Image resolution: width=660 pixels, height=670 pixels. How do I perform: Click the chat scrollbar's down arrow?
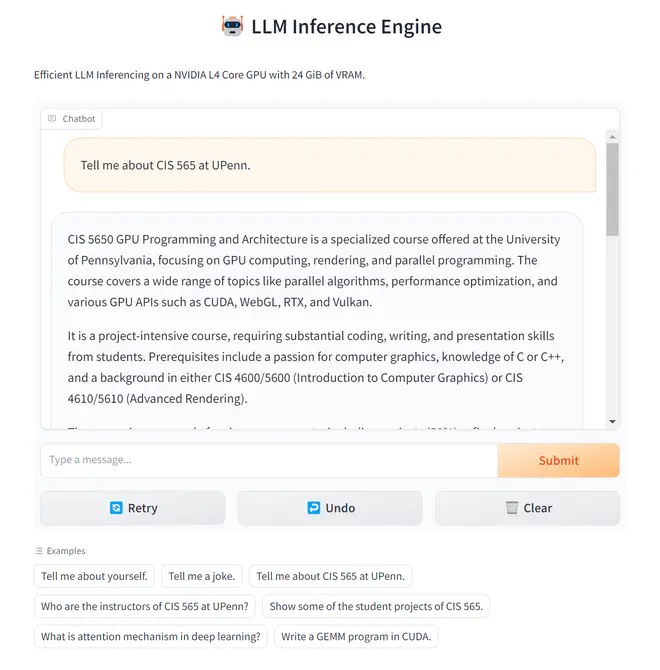click(612, 422)
